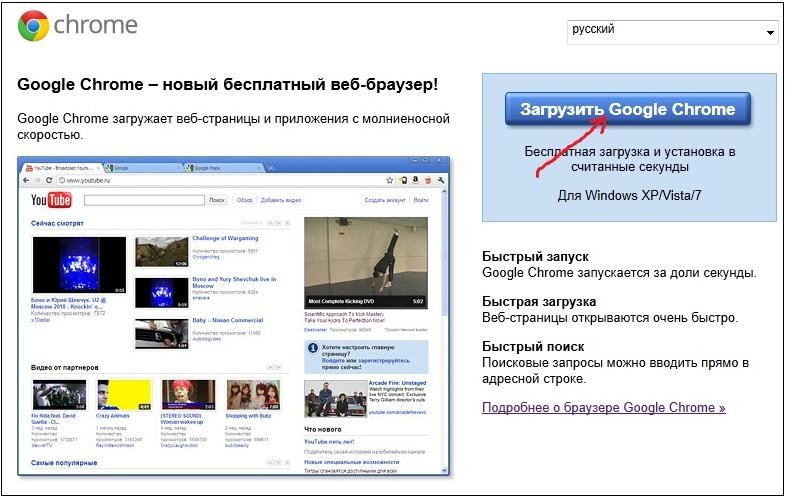The width and height of the screenshot is (787, 499).
Task: Open the Добавить видео link
Action: [x=281, y=200]
